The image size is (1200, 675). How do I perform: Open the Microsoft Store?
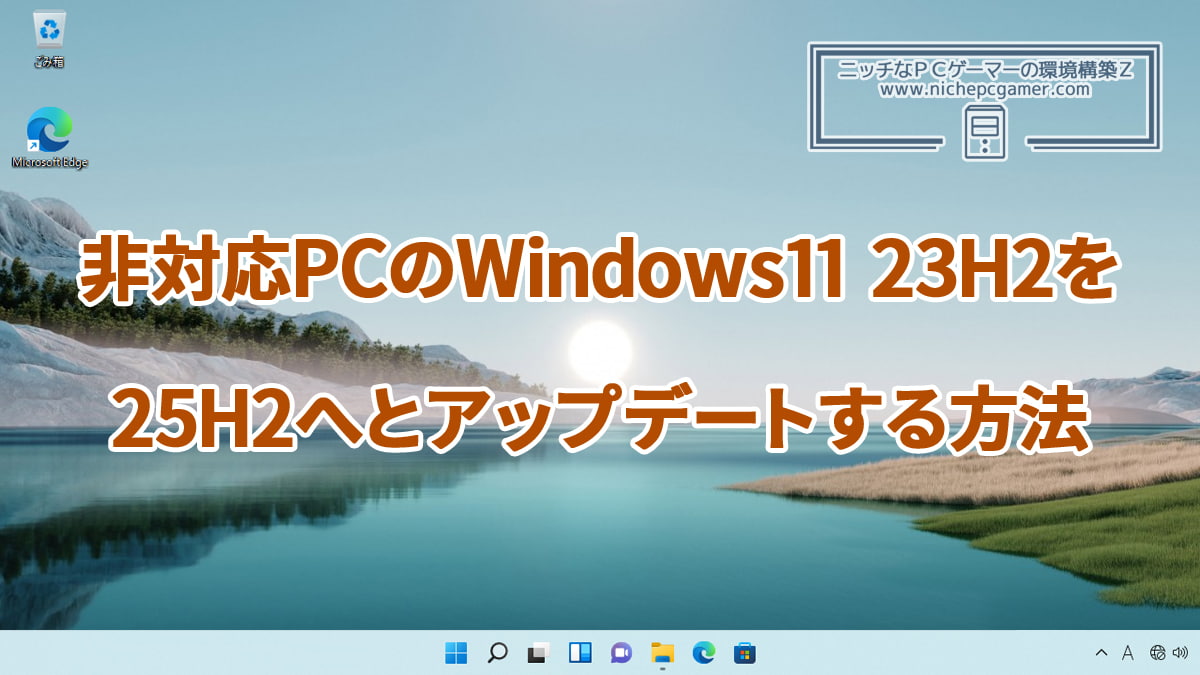pos(741,655)
